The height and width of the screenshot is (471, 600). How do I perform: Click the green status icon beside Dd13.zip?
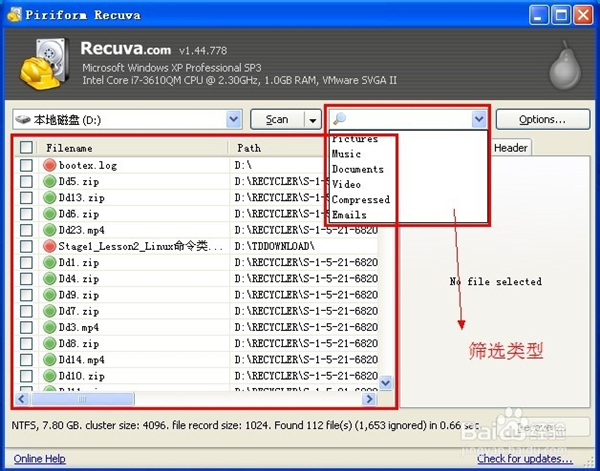pyautogui.click(x=49, y=197)
